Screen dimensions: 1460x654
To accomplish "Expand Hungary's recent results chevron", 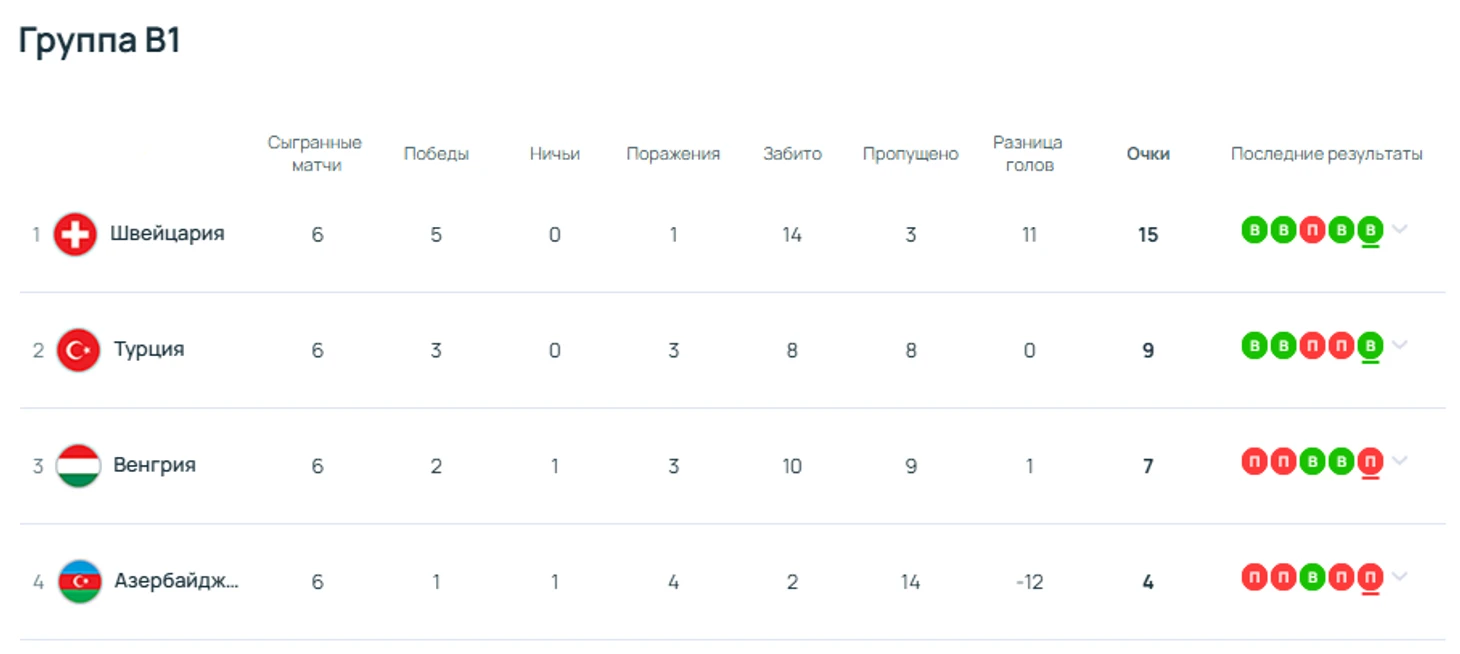I will pos(1400,461).
